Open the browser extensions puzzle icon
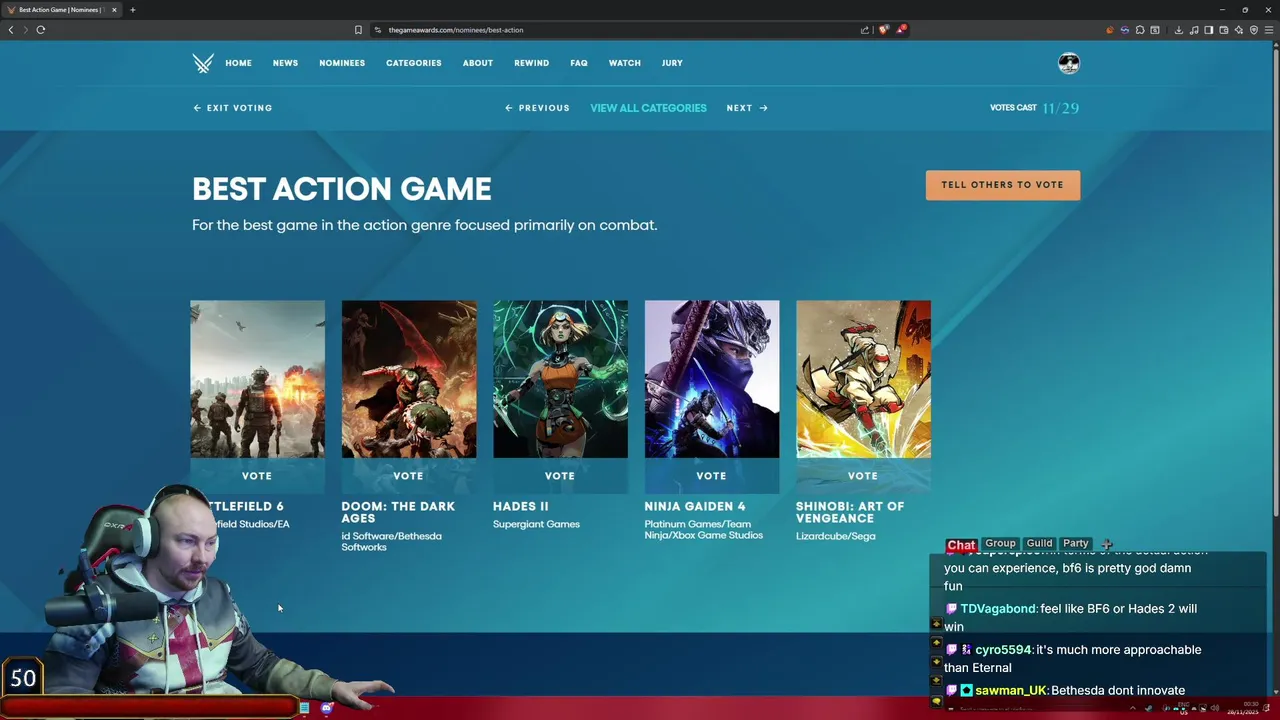Image resolution: width=1280 pixels, height=720 pixels. (1140, 30)
